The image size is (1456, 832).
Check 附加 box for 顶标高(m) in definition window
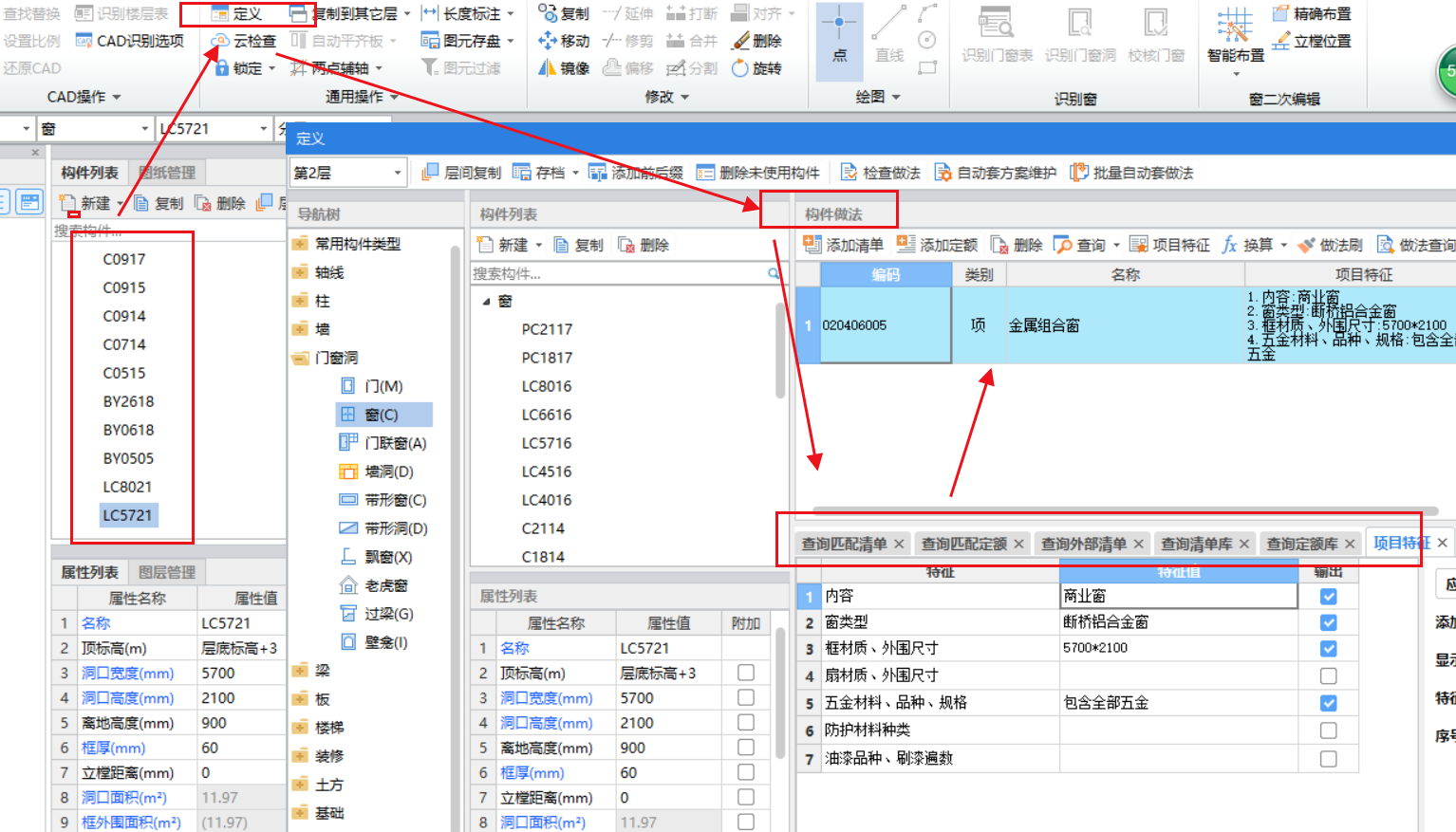[746, 673]
